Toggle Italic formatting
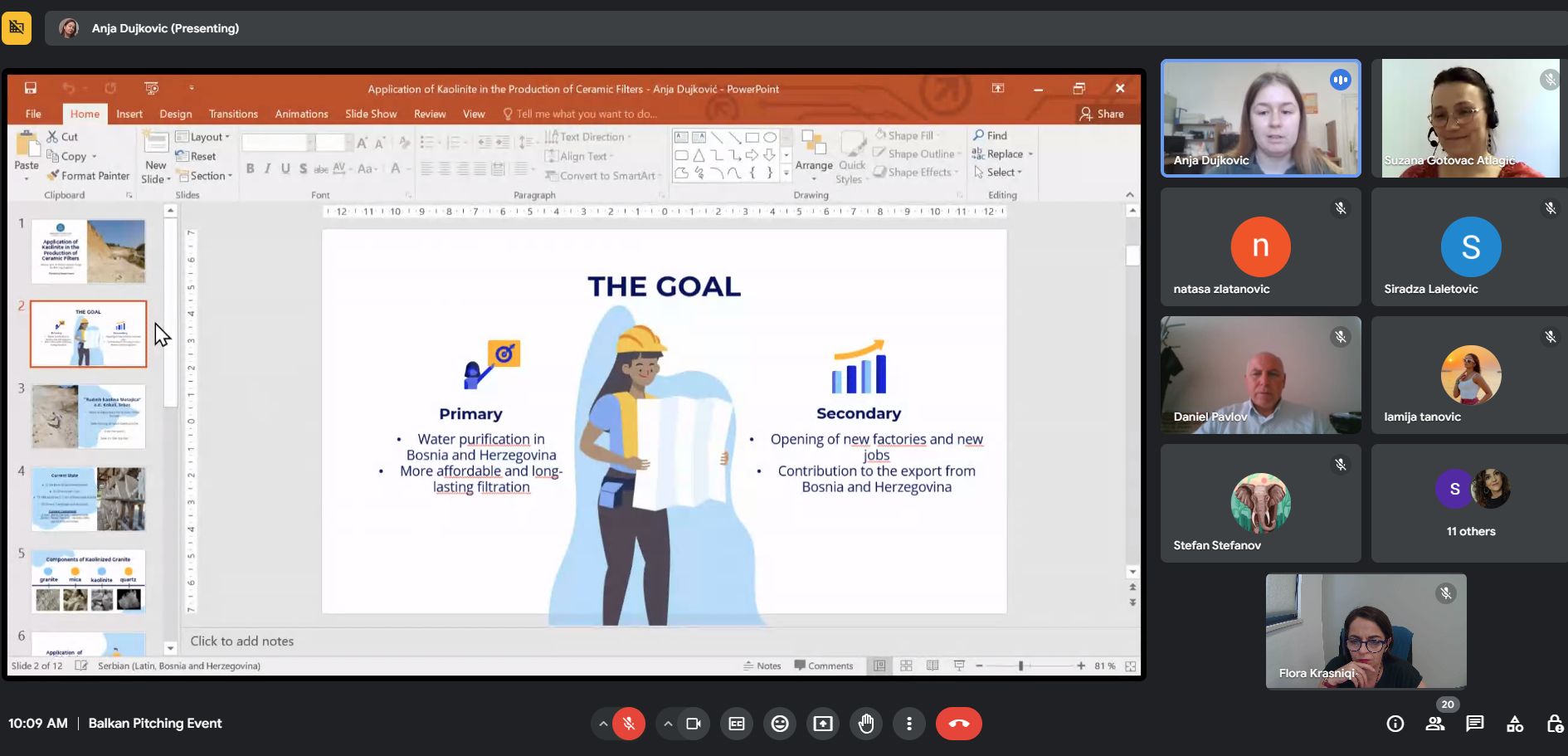1568x756 pixels. 267,168
